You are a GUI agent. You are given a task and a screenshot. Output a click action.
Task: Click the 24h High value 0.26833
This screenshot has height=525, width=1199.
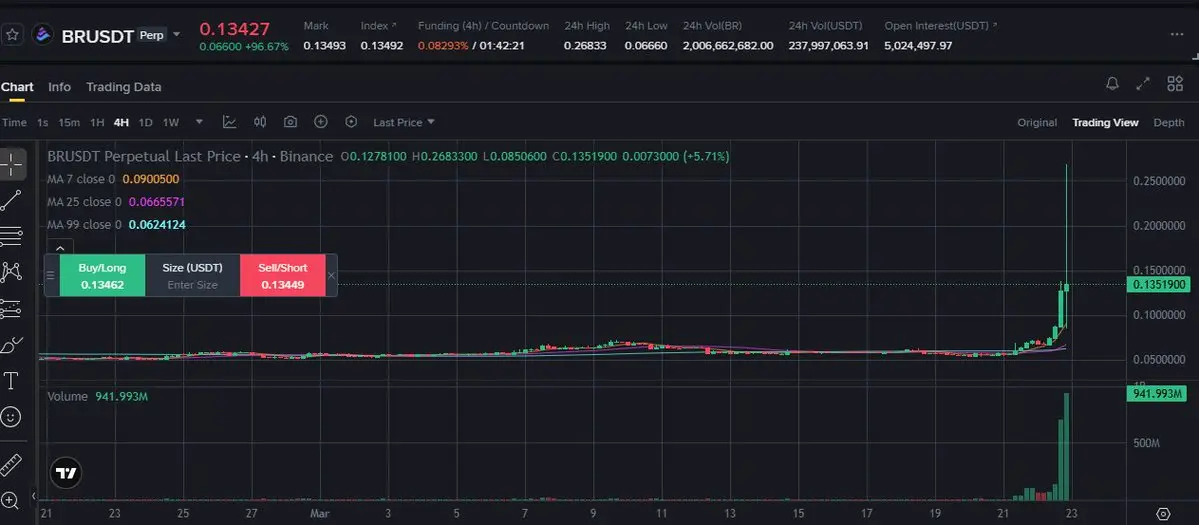click(x=585, y=46)
